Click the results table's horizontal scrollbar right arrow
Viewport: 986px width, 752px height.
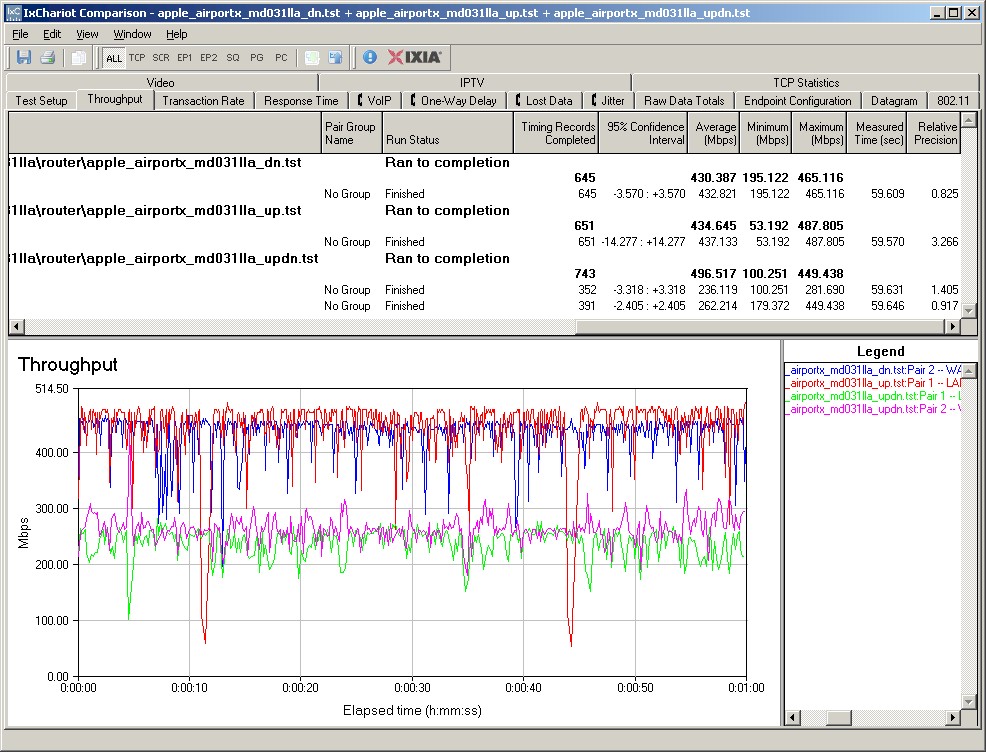point(953,326)
